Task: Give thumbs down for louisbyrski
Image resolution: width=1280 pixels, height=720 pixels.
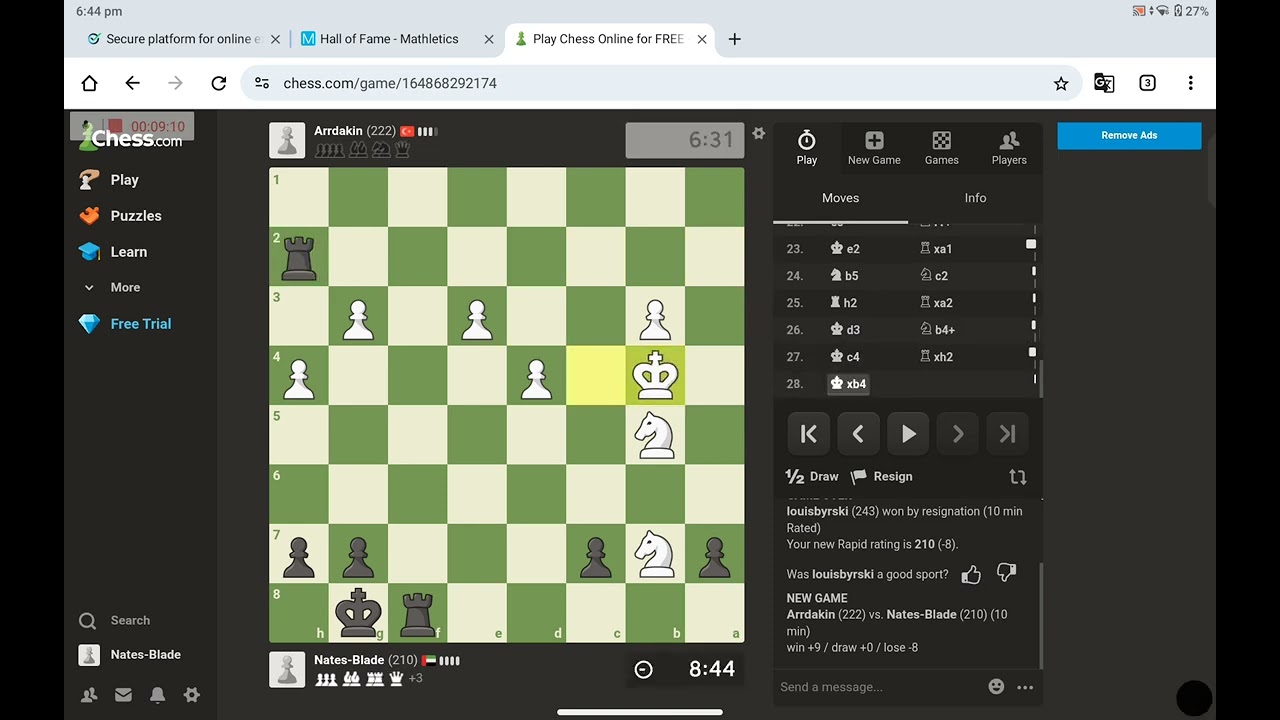Action: click(x=1007, y=573)
